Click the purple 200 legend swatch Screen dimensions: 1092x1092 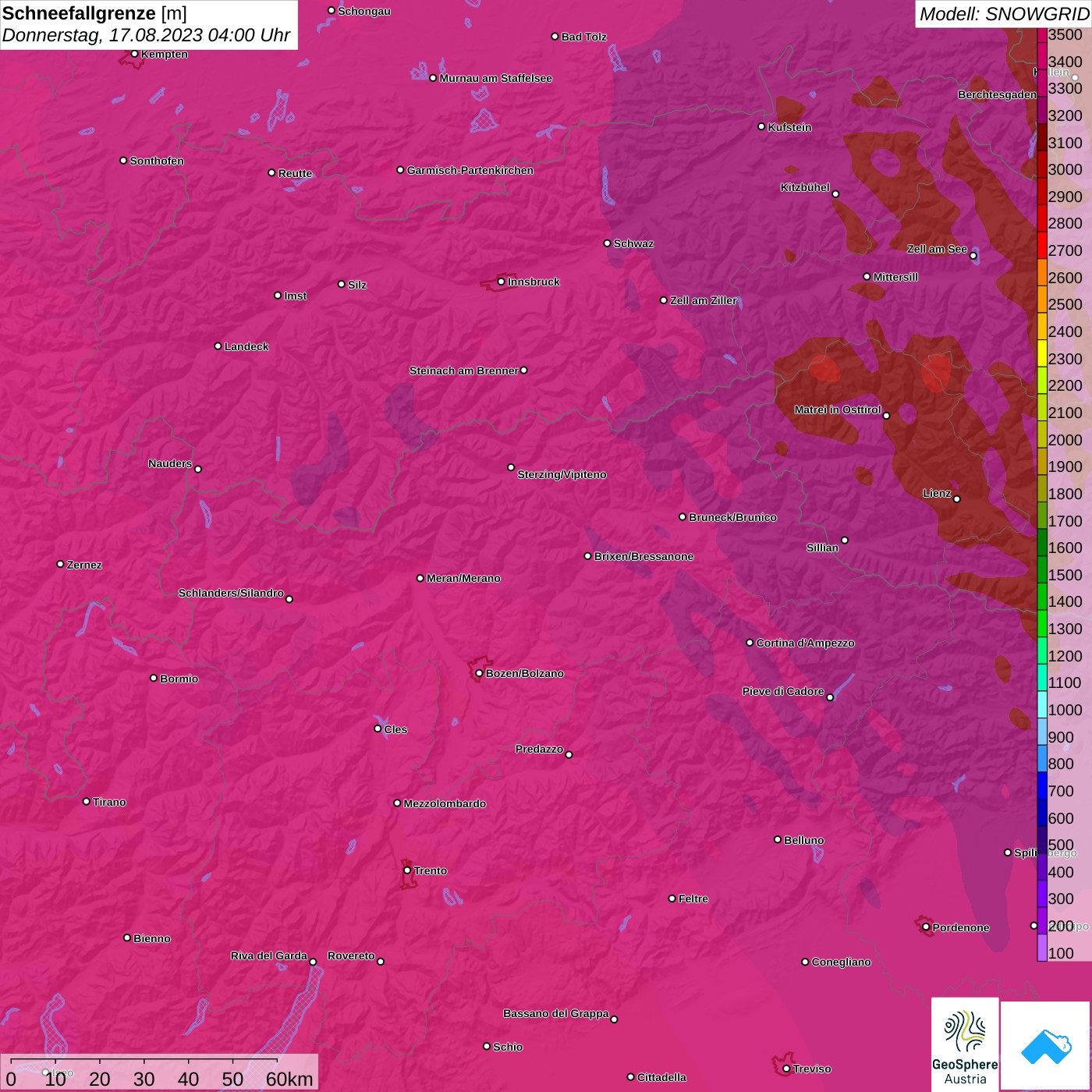click(1042, 920)
